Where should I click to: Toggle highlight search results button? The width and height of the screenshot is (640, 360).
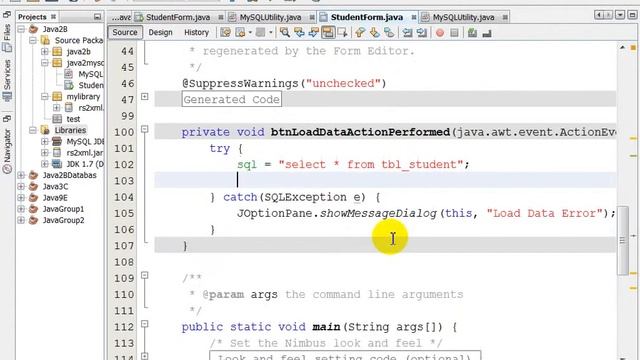(x=328, y=33)
